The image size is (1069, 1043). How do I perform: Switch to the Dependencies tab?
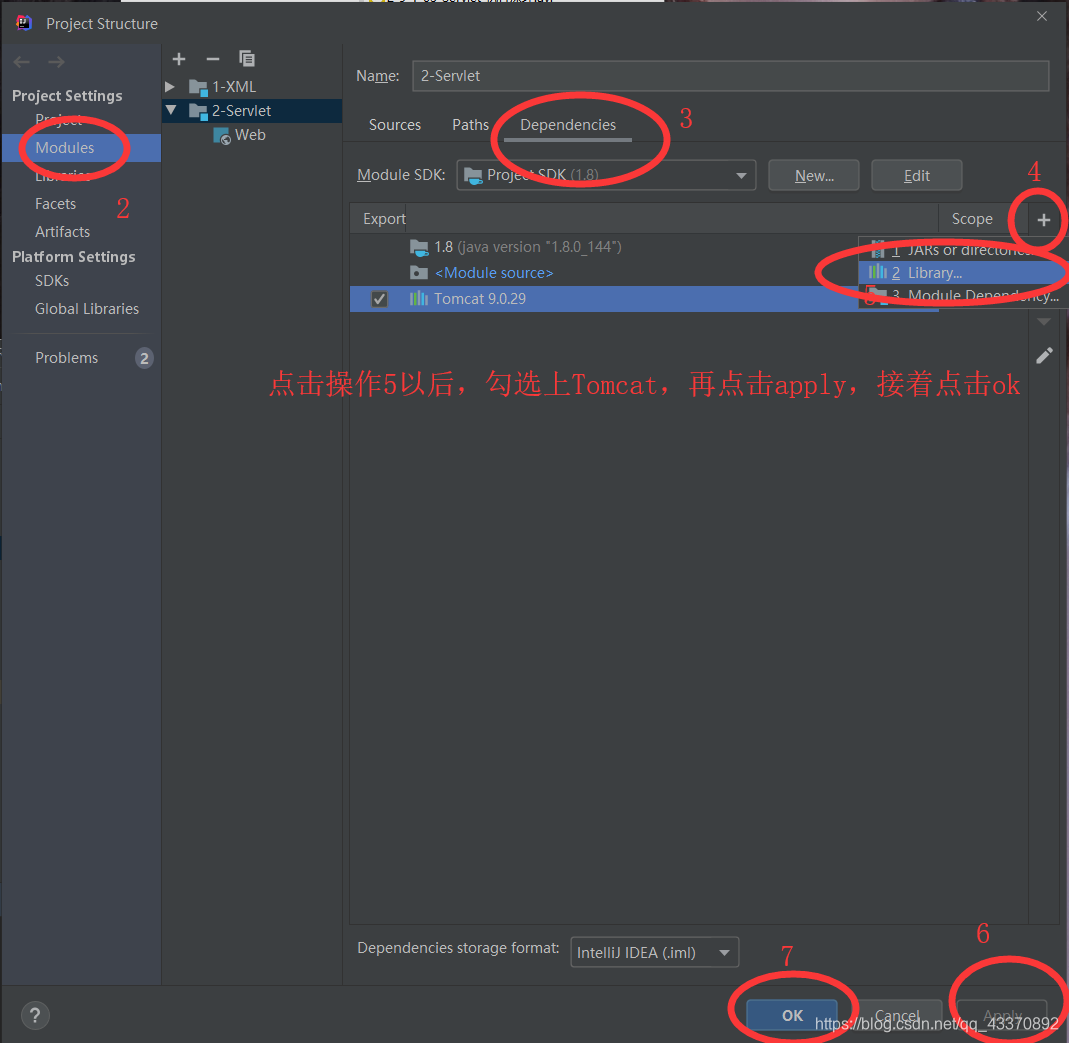click(x=568, y=125)
